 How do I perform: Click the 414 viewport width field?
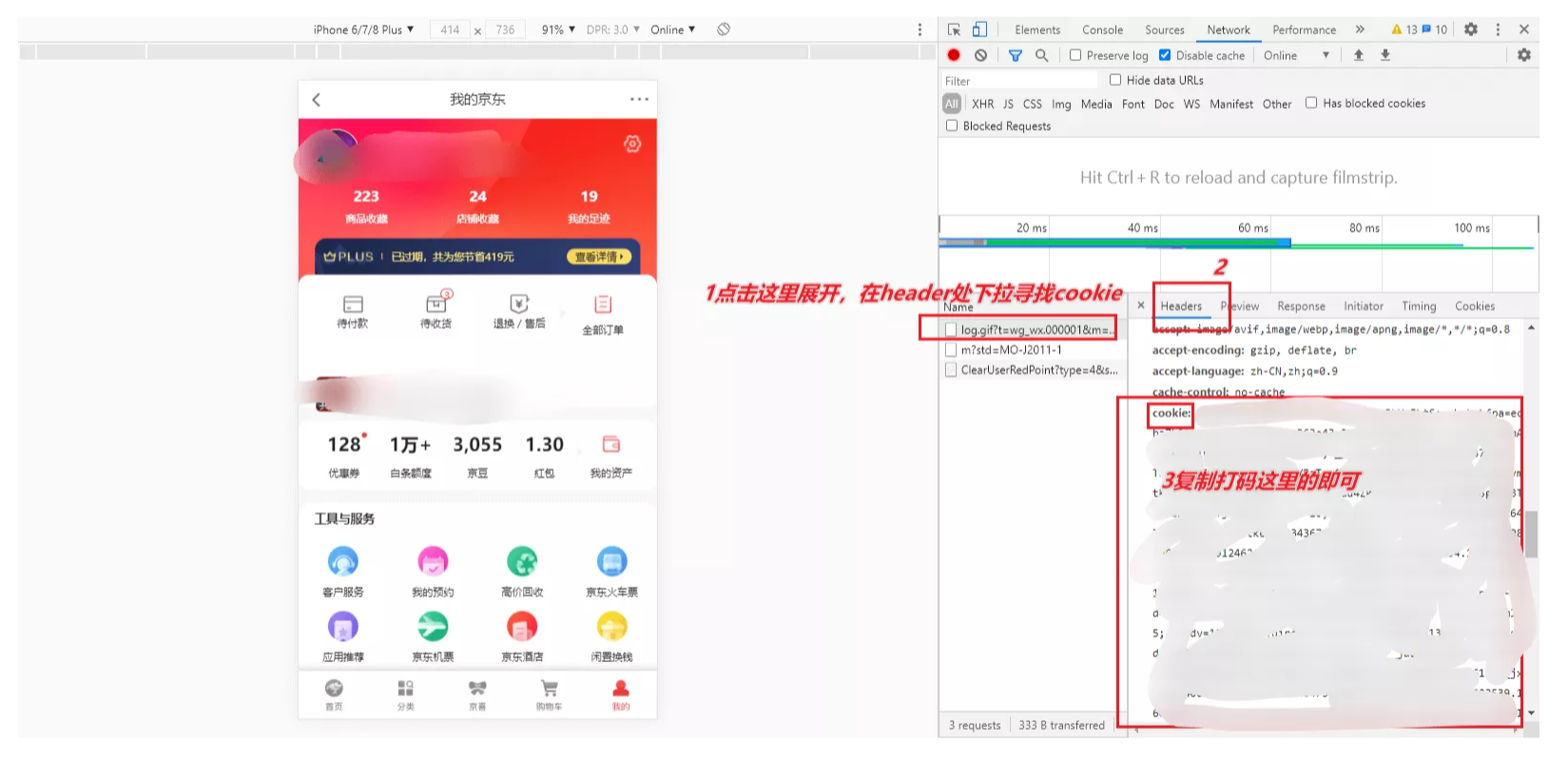[x=450, y=29]
